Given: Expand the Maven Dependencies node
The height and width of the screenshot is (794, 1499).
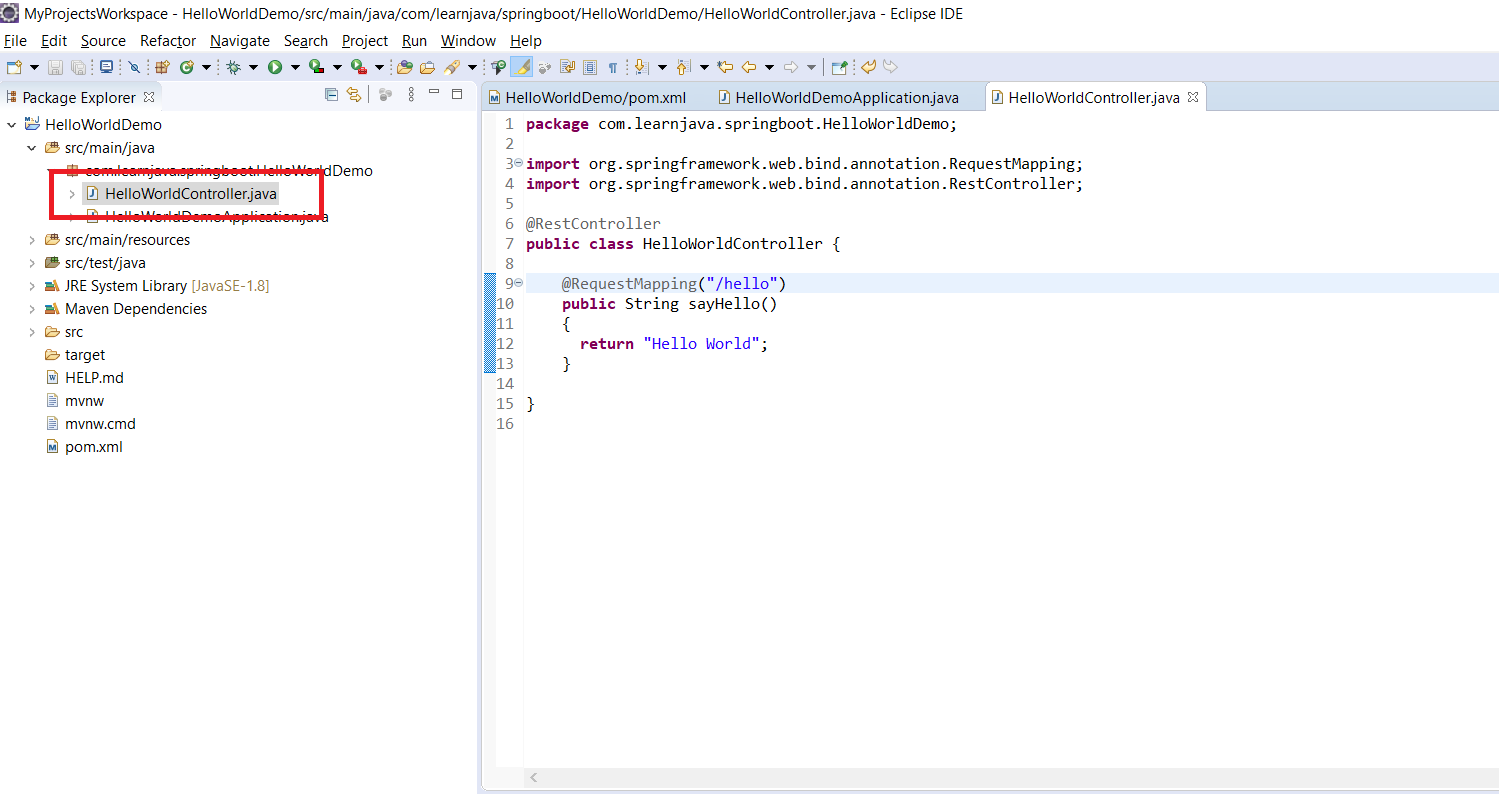Looking at the screenshot, I should [32, 309].
